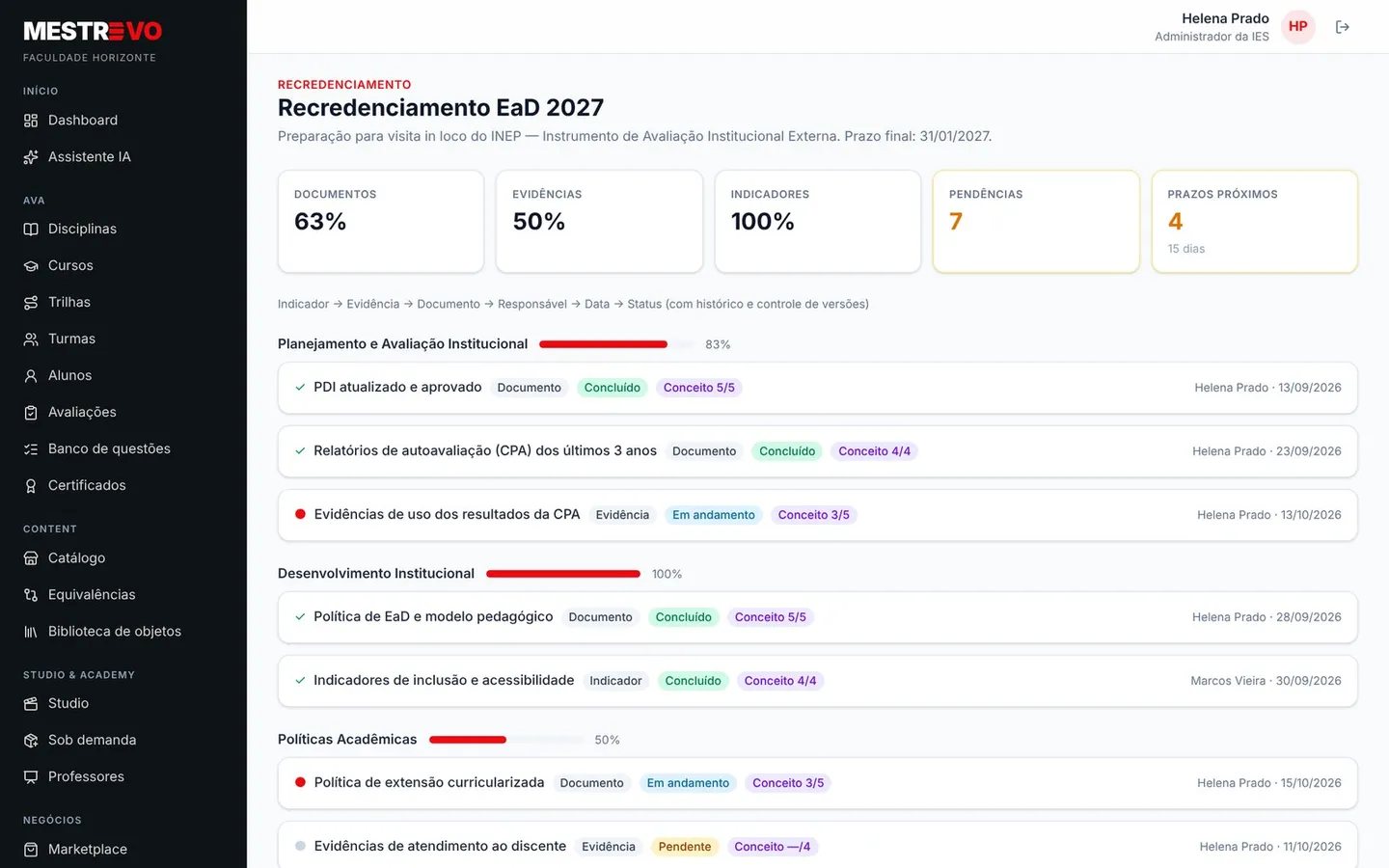
Task: Click Políticas Acadêmicas 50% progress bar
Action: tap(506, 740)
